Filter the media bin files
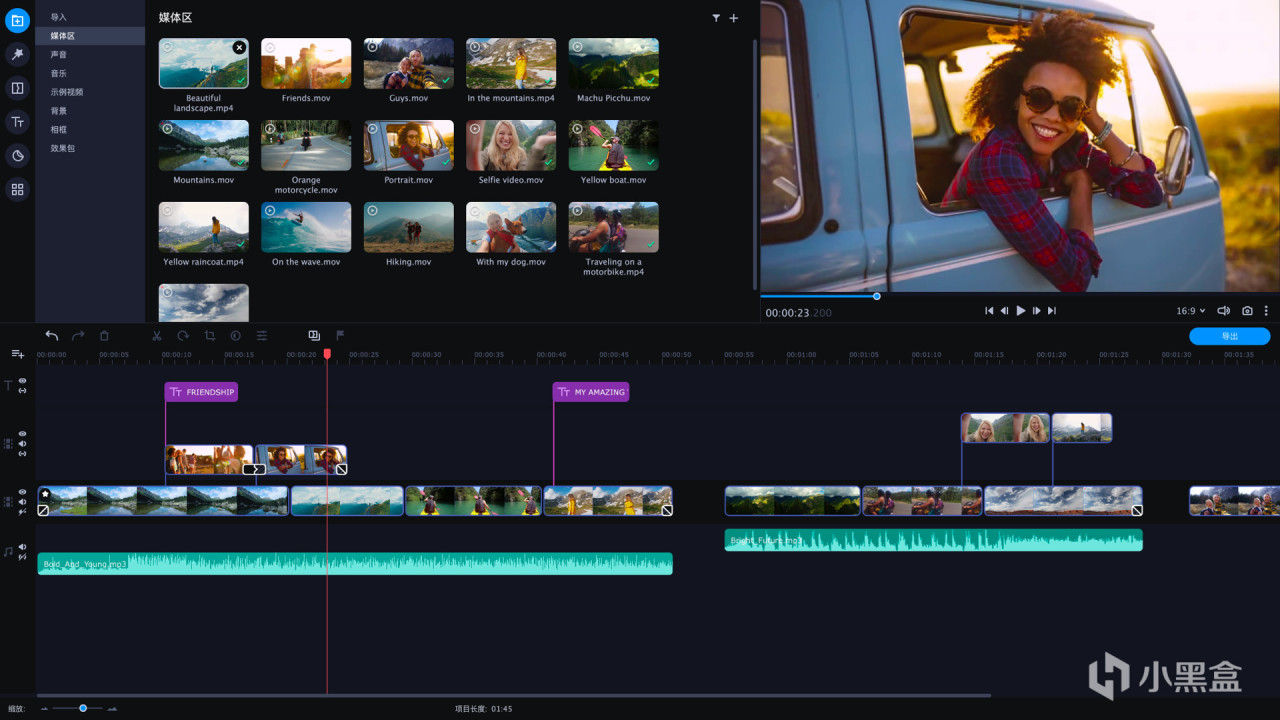The height and width of the screenshot is (720, 1280). coord(716,18)
